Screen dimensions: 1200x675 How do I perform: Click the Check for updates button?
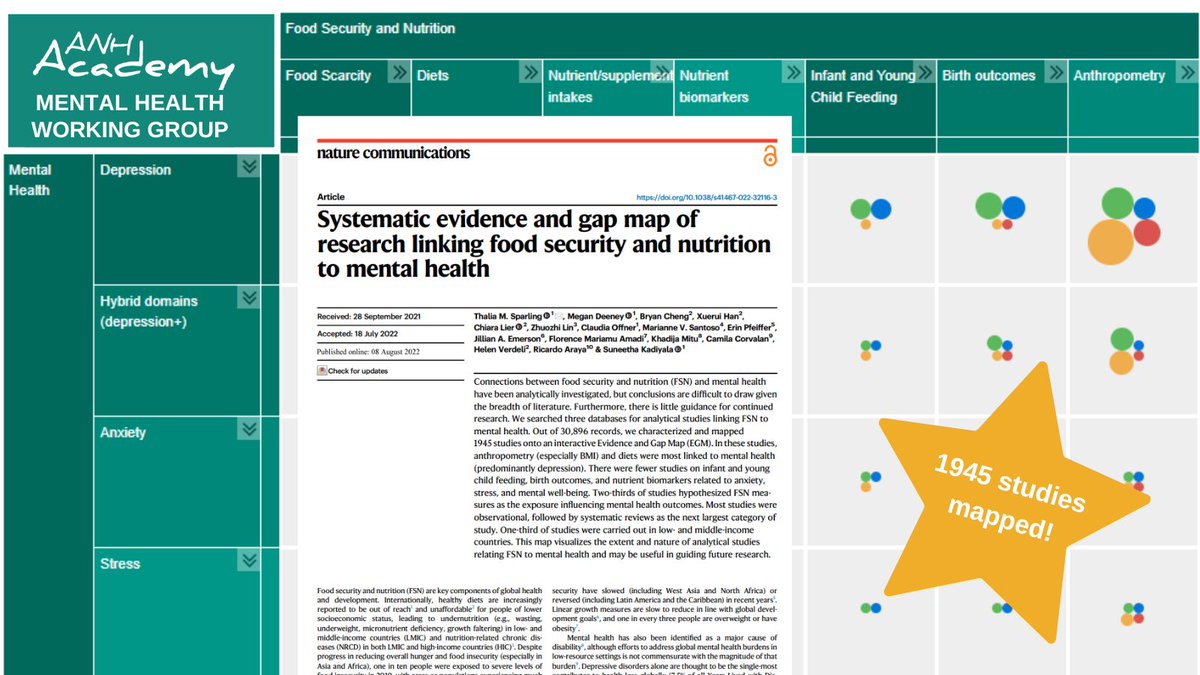(x=352, y=371)
